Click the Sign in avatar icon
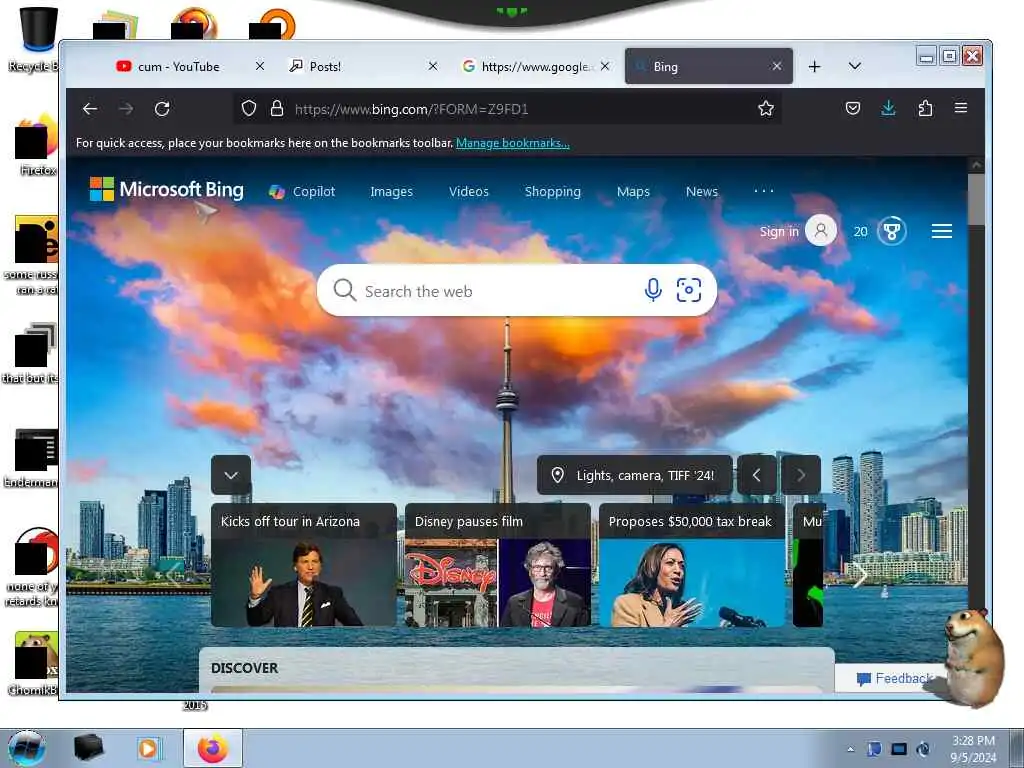This screenshot has width=1024, height=768. click(821, 231)
